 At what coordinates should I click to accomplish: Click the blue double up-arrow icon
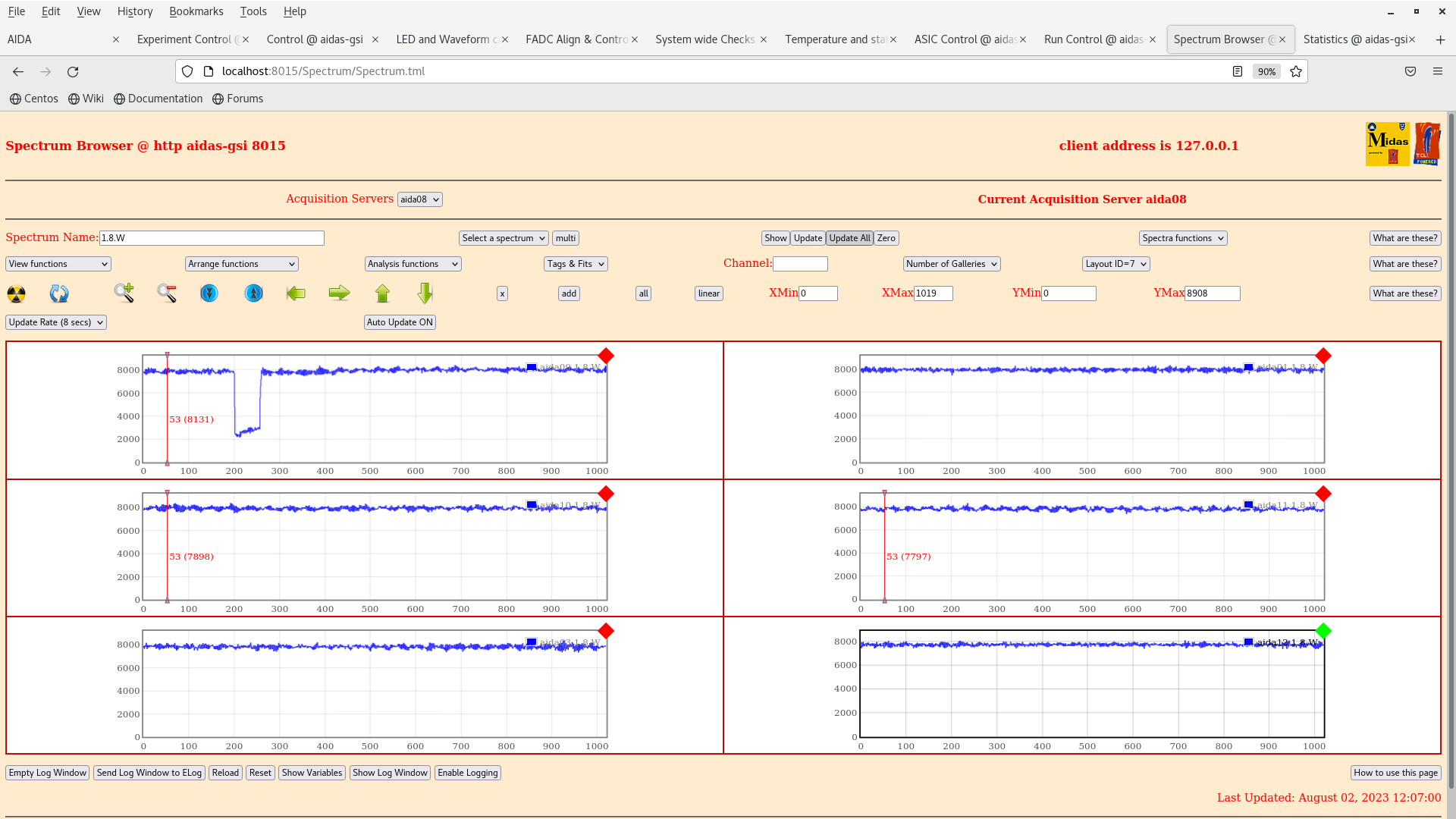253,293
